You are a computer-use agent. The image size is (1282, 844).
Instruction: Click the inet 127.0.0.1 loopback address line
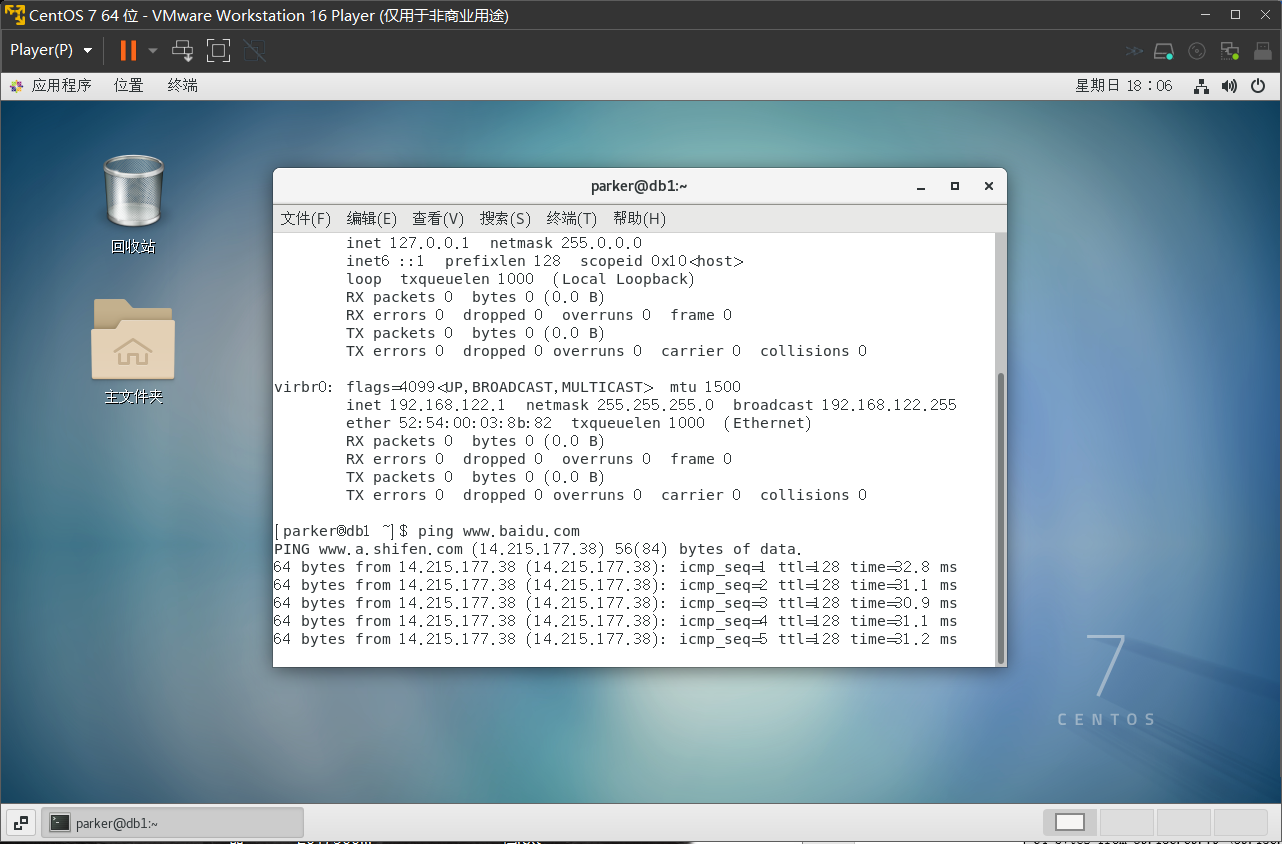click(x=494, y=243)
